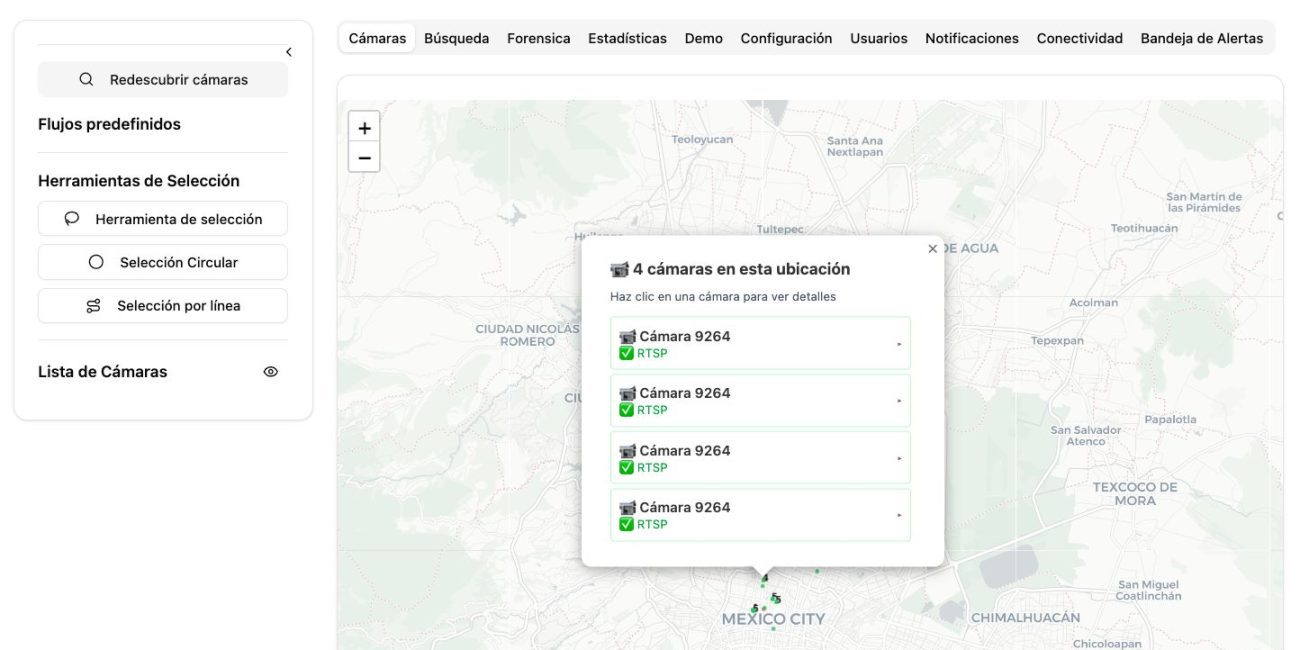Screen dimensions: 1300x650
Task: Collapse the sidebar with the chevron arrow
Action: pos(288,52)
